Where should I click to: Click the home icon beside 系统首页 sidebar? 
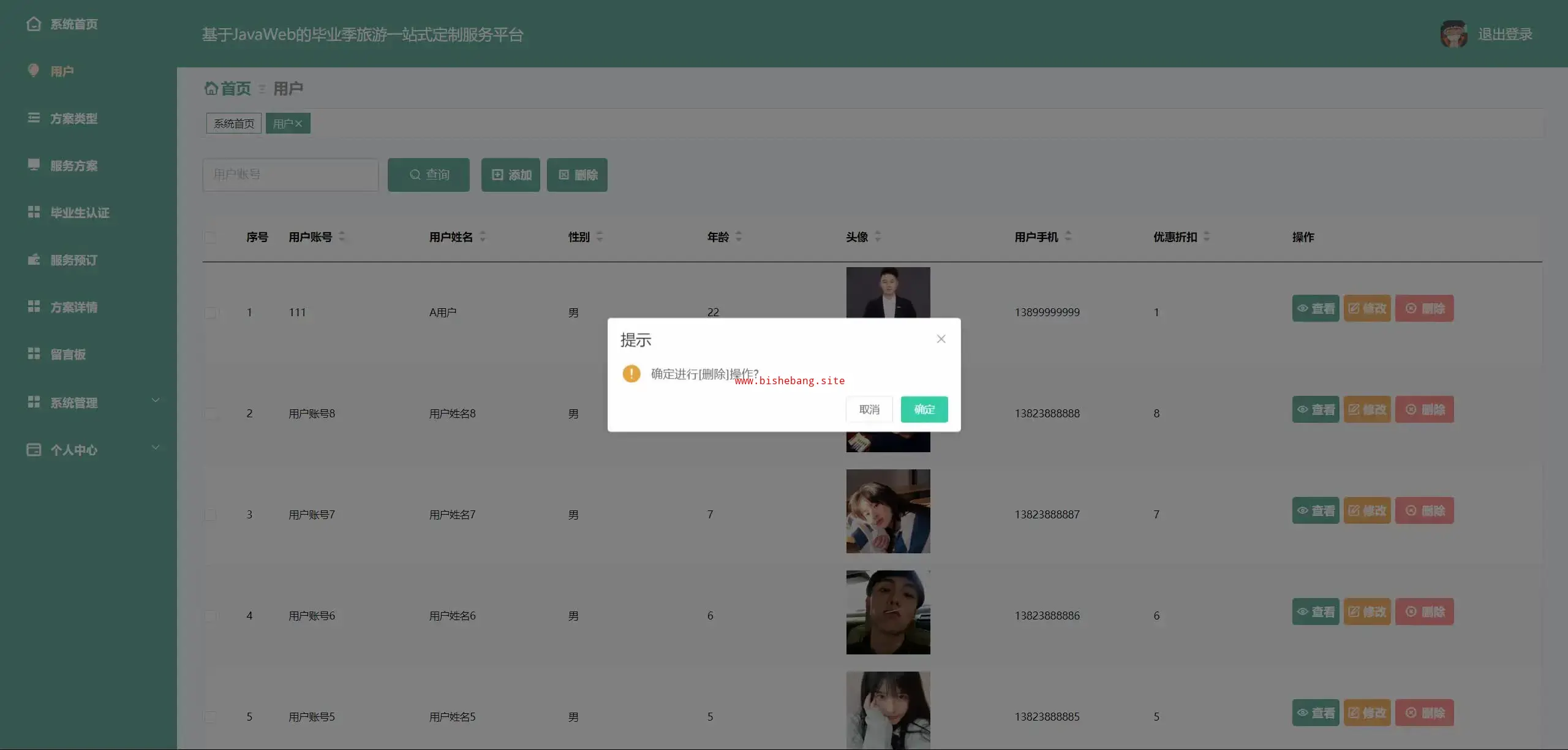point(34,24)
